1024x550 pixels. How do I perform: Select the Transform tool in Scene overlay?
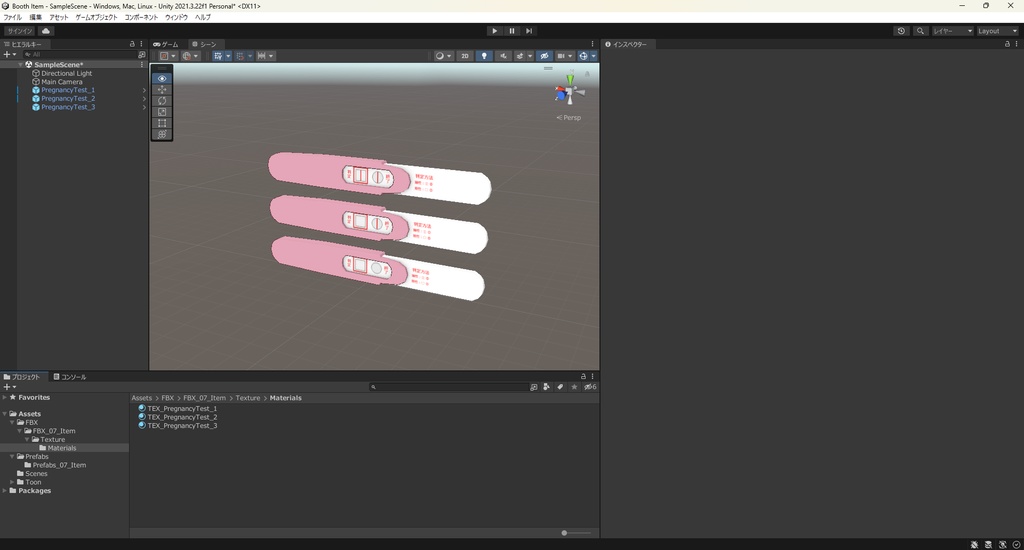click(x=162, y=134)
